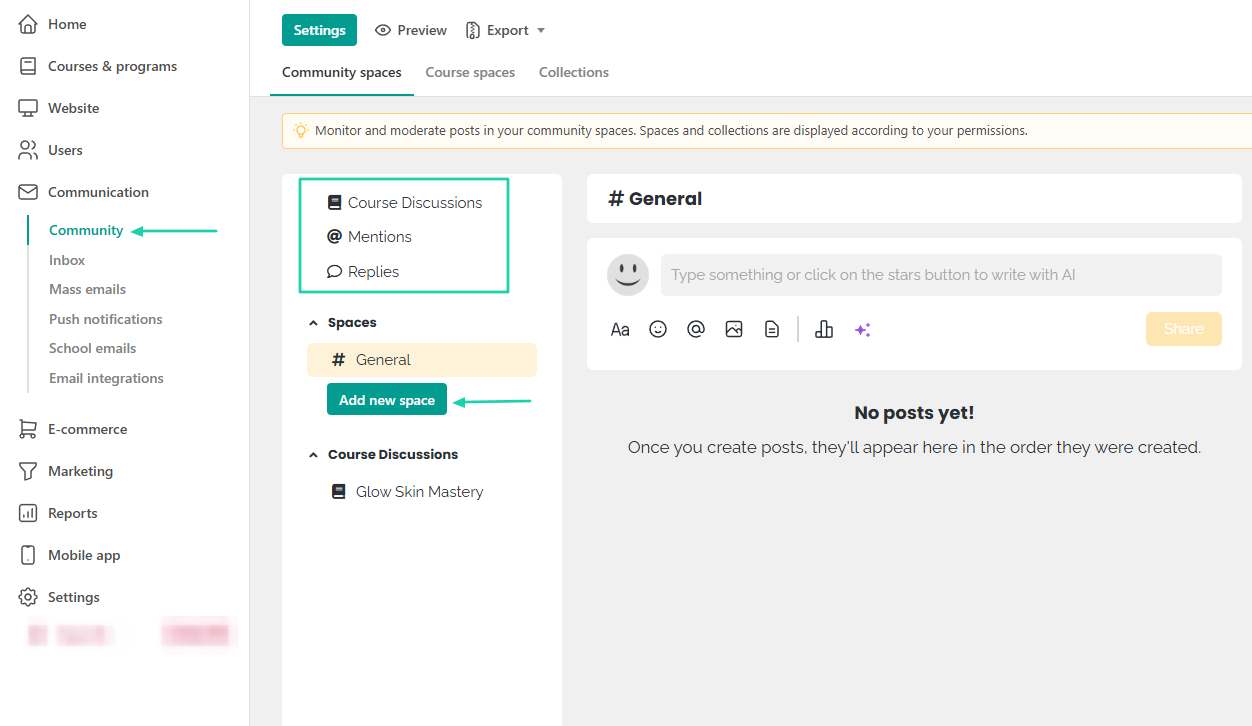
Task: Open the Replies filter
Action: coord(363,271)
